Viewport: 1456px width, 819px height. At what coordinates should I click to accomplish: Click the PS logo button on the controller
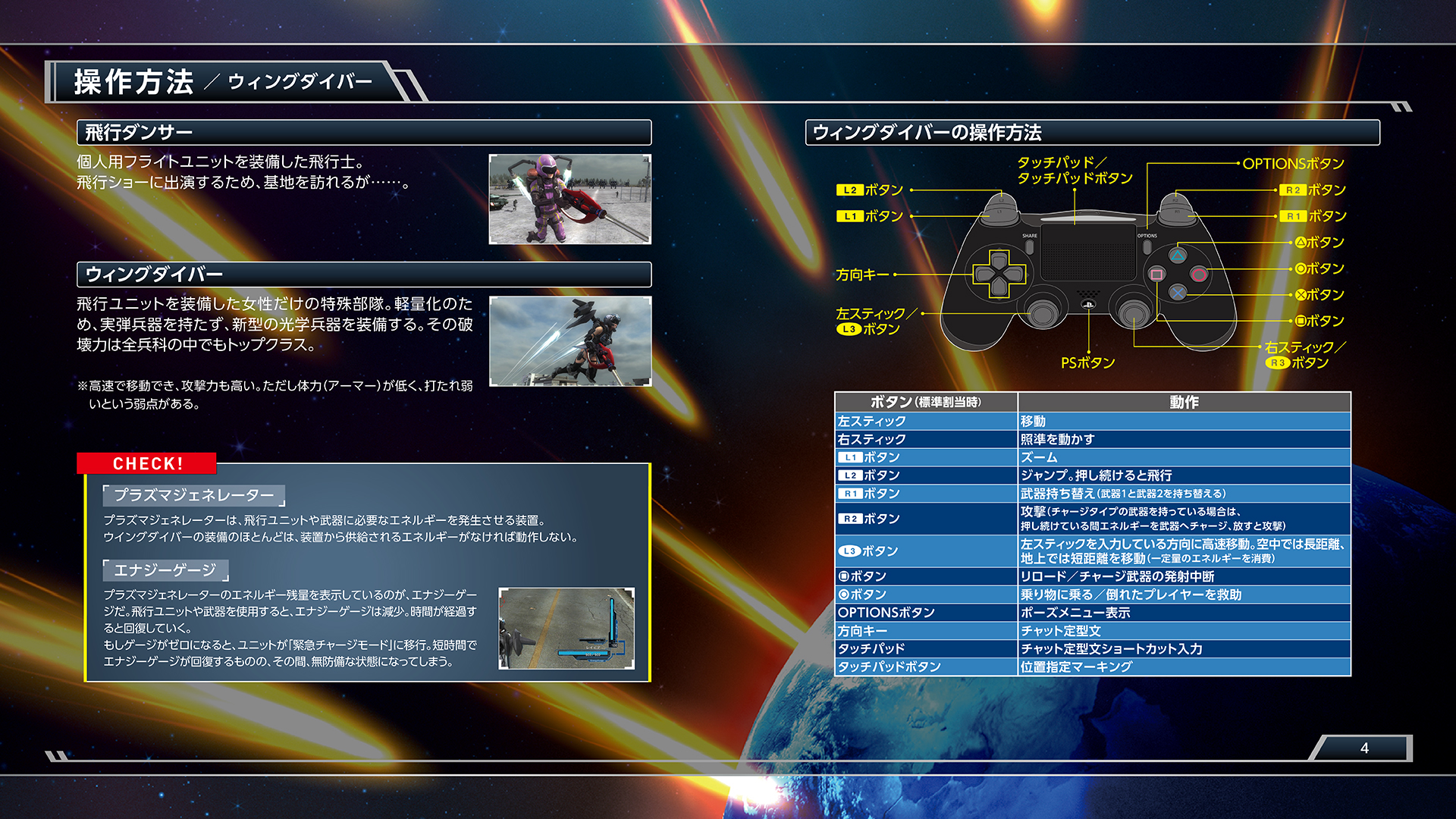pos(1088,305)
